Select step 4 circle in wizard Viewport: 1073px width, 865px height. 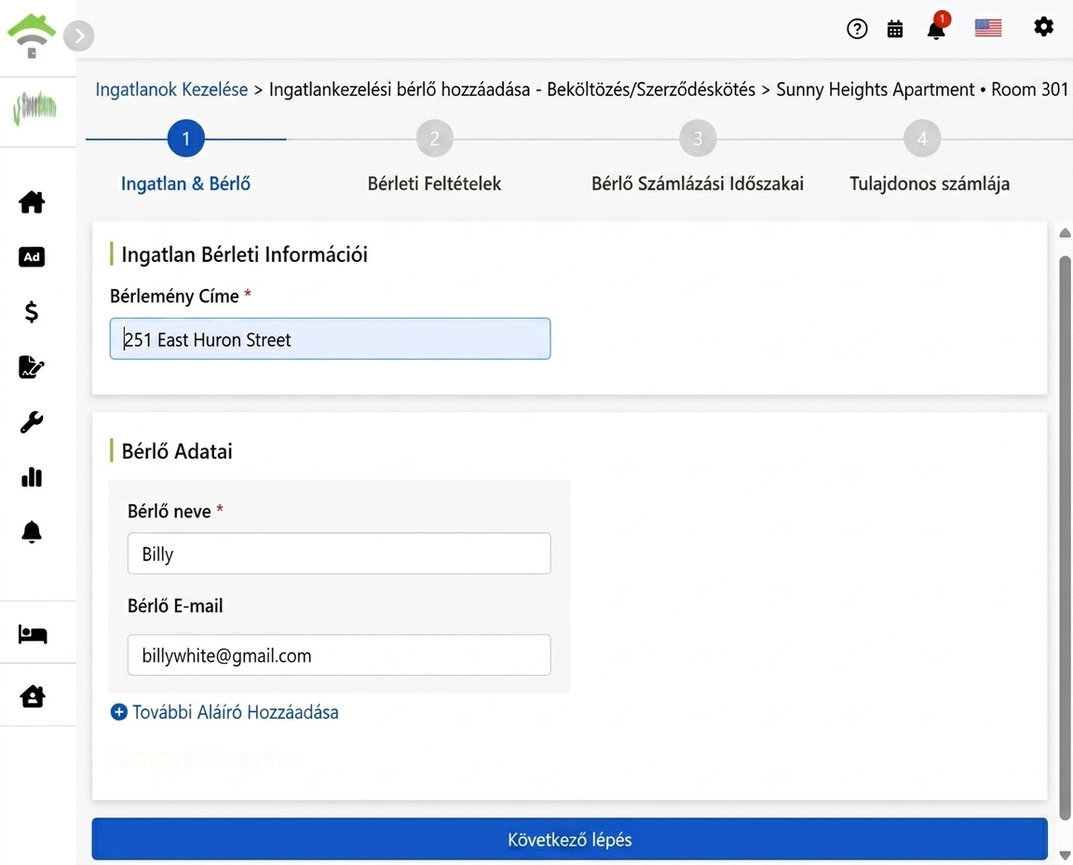click(922, 139)
